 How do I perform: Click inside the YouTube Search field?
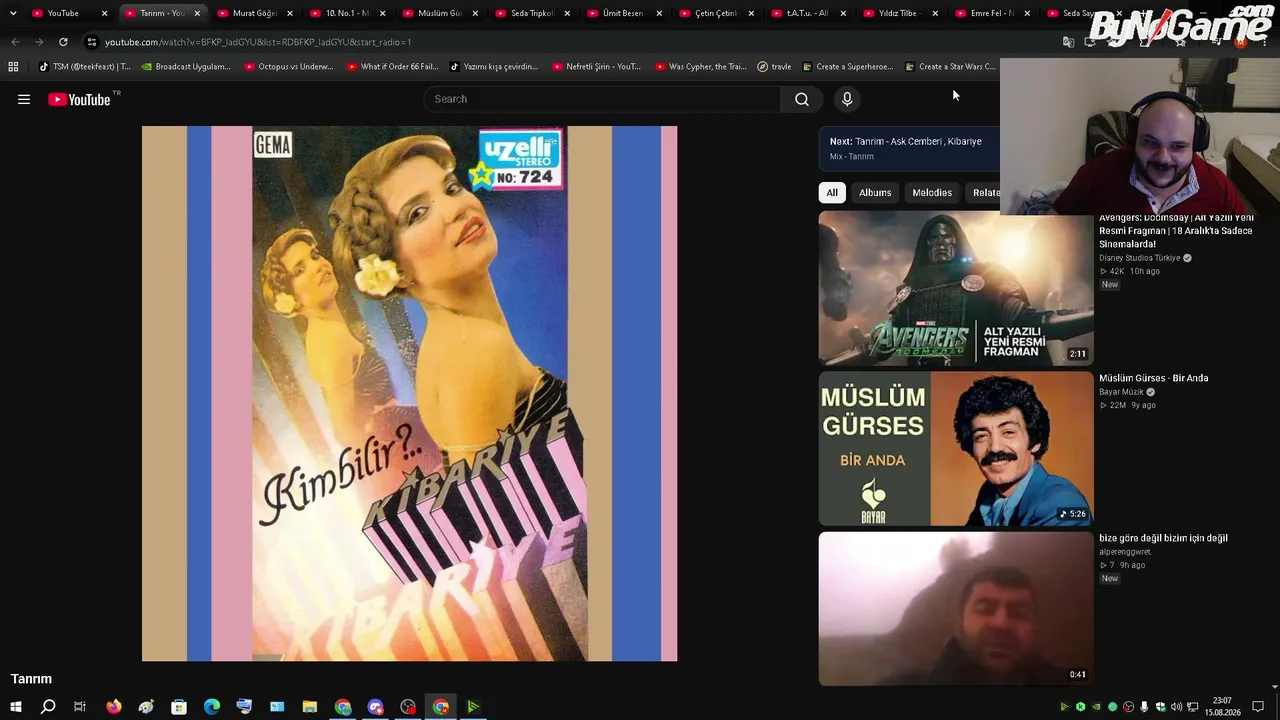[x=602, y=99]
